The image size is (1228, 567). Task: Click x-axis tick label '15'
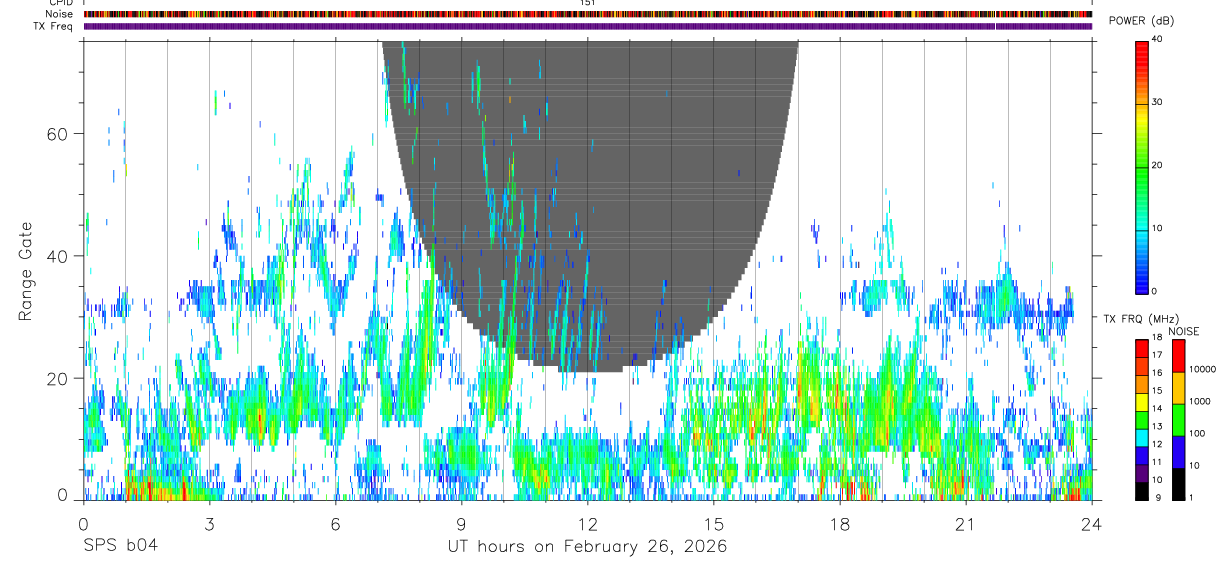click(x=713, y=524)
